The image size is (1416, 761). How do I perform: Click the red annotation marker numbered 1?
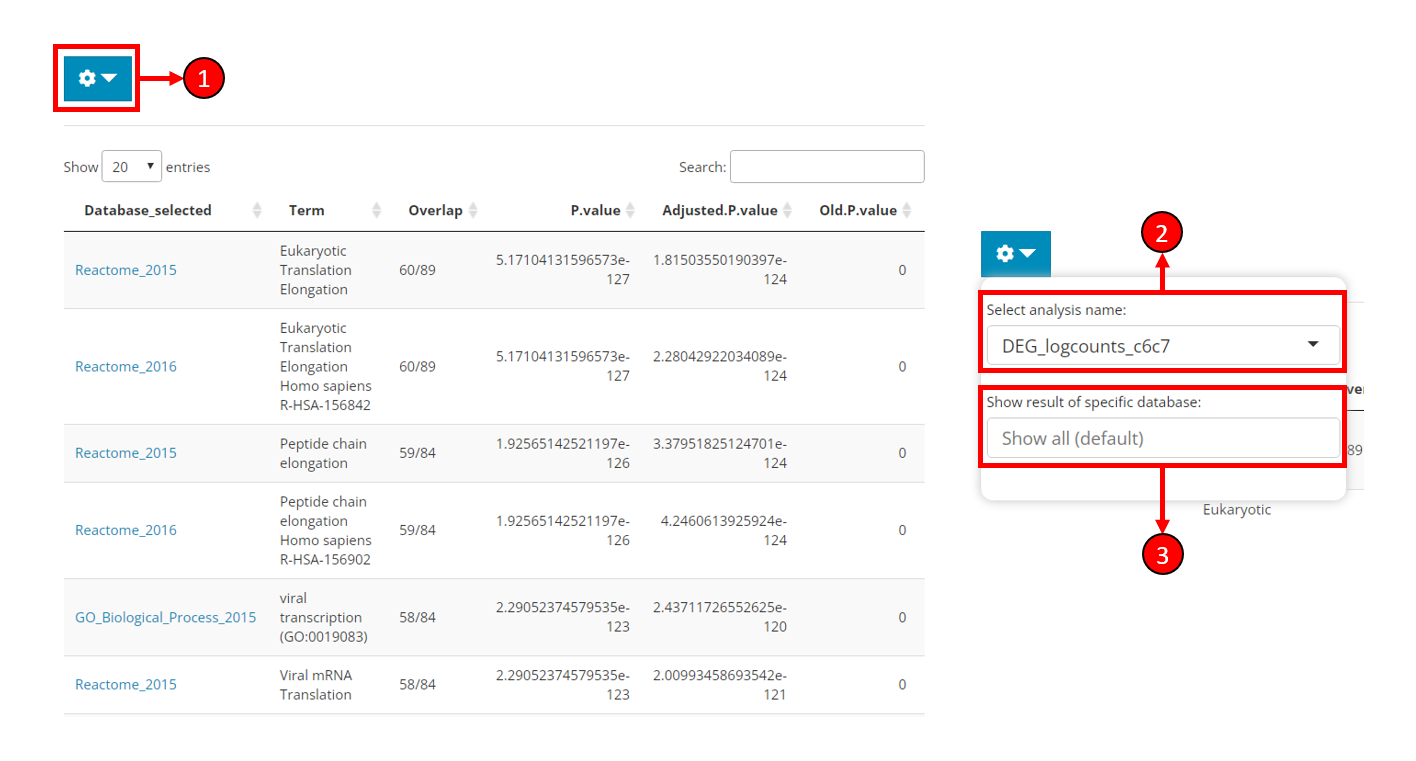(204, 78)
